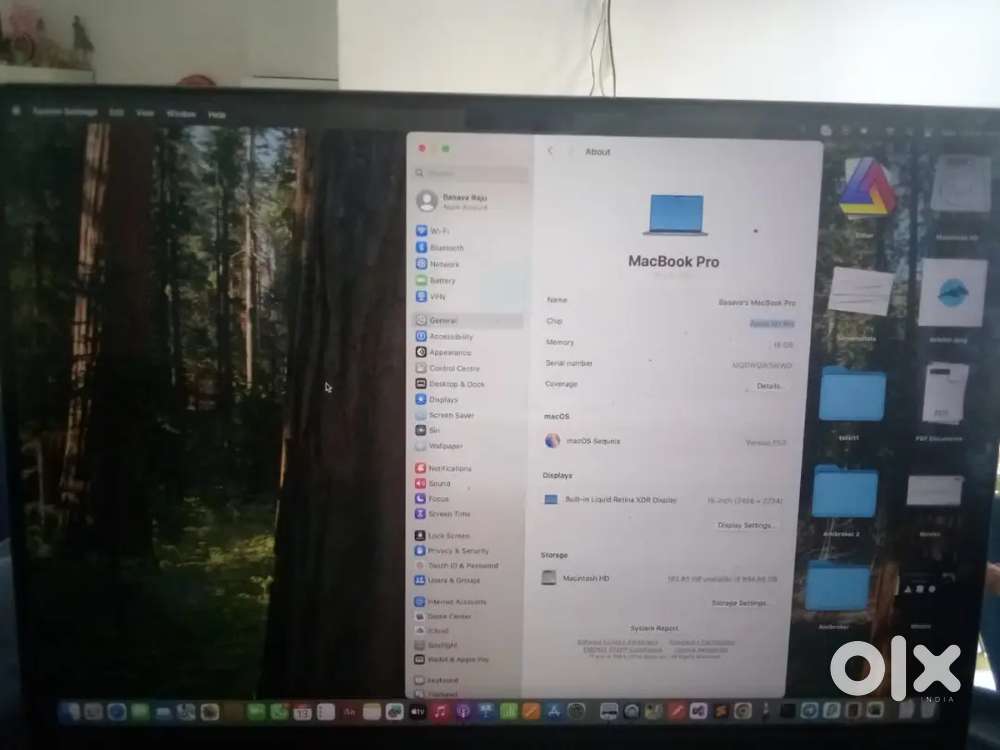The width and height of the screenshot is (1000, 750).
Task: Open the Battery settings pane
Action: click(x=441, y=281)
